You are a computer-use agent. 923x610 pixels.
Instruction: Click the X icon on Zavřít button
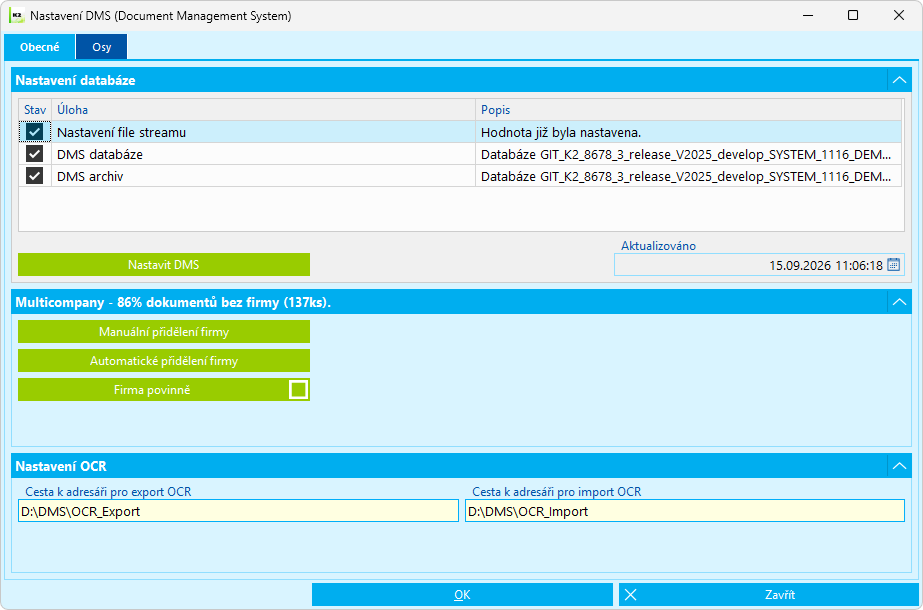630,595
